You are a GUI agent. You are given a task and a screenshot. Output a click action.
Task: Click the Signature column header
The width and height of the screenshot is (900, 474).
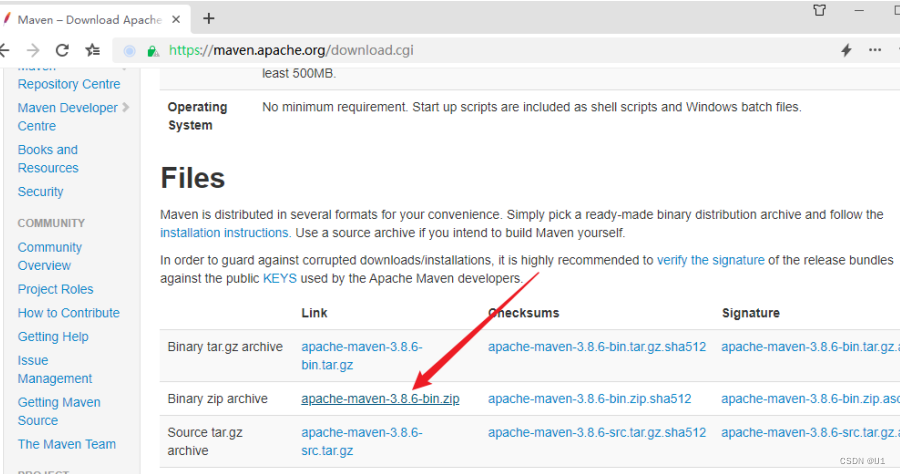751,313
